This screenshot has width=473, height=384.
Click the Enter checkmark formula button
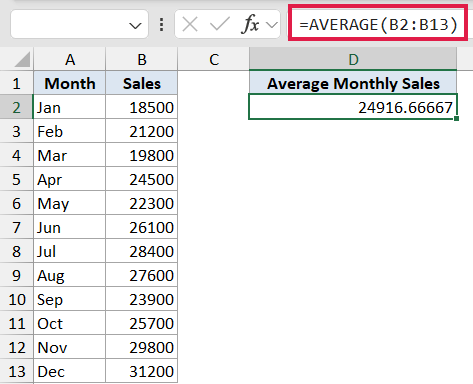[220, 25]
